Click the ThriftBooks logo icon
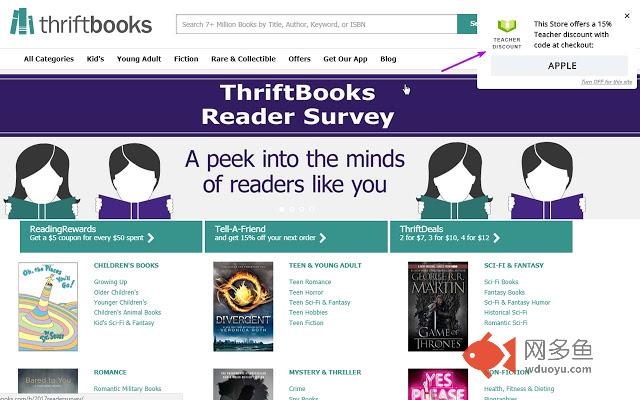This screenshot has height=400, width=640. click(22, 22)
